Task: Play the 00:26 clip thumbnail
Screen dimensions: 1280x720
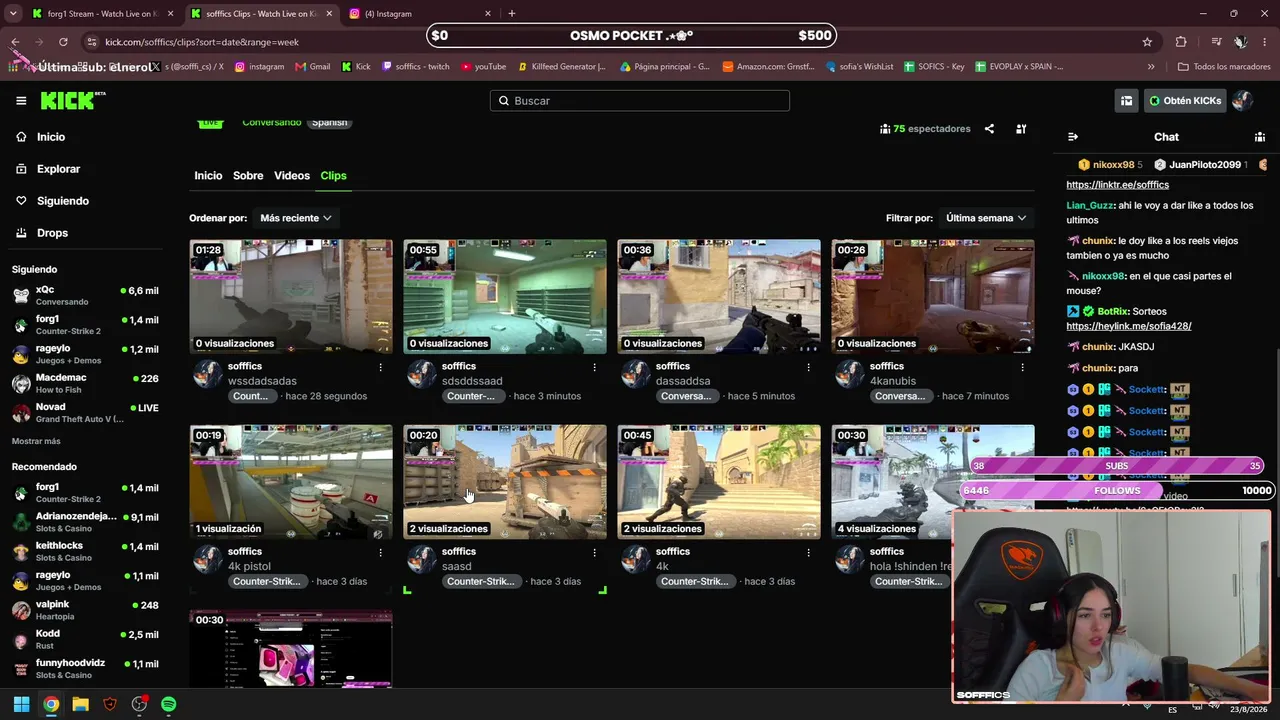Action: pyautogui.click(x=933, y=296)
